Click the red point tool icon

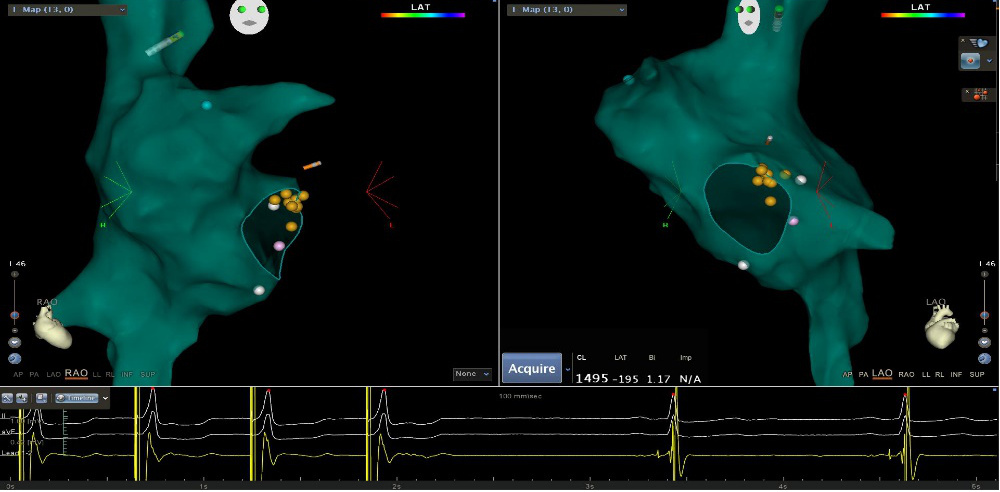pyautogui.click(x=970, y=61)
